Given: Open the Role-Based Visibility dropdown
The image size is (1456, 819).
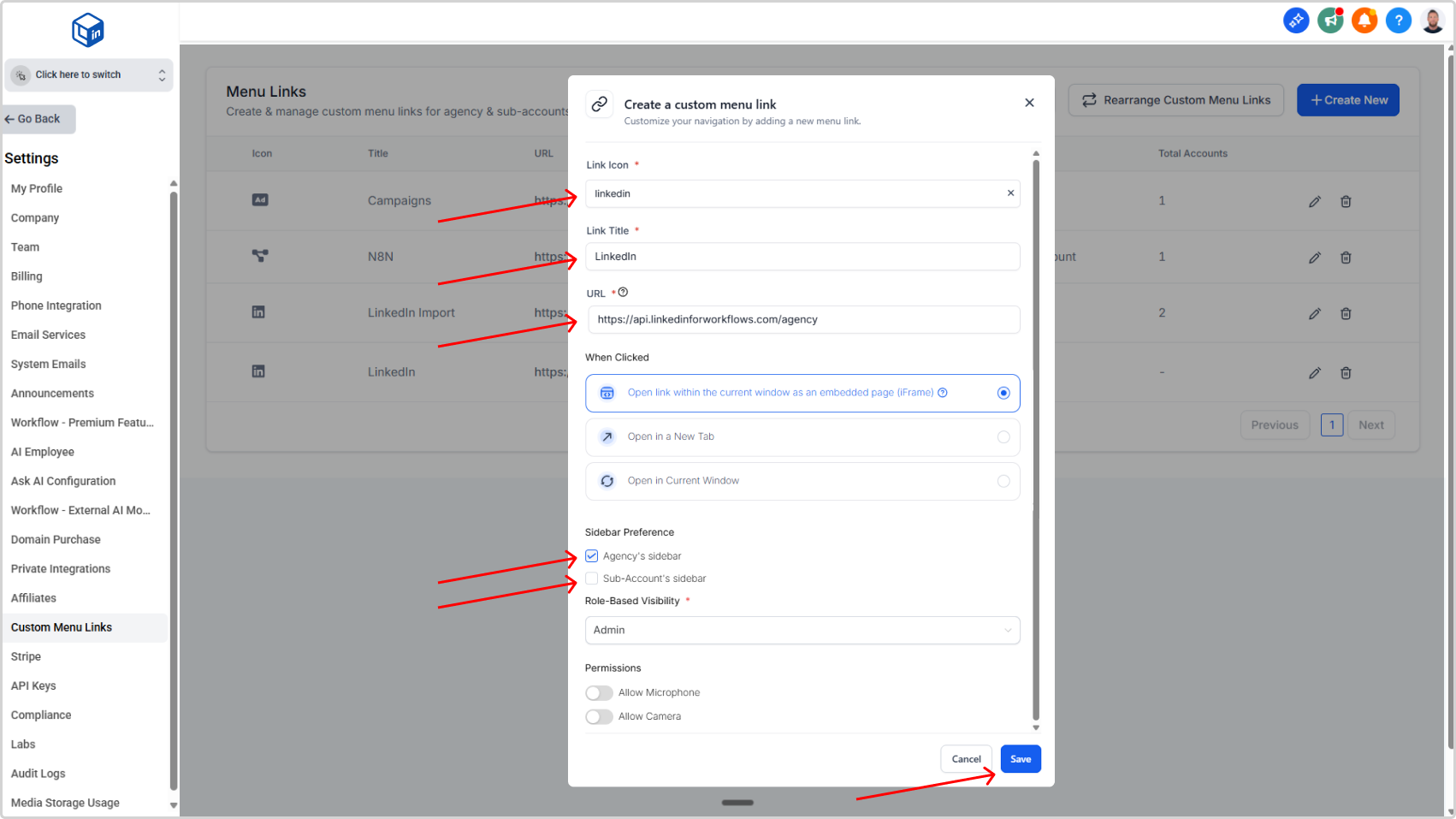Looking at the screenshot, I should [802, 630].
